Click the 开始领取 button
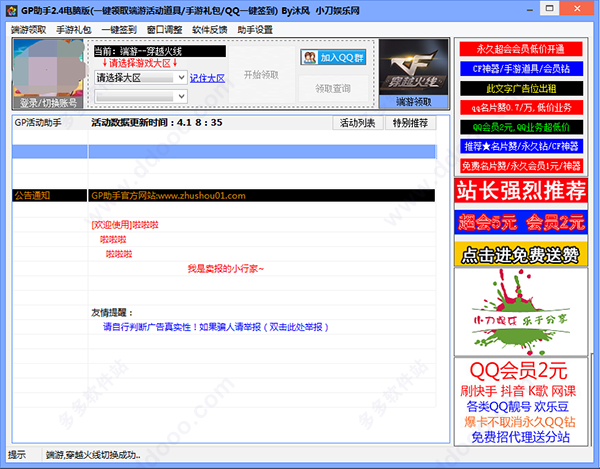 [x=262, y=75]
